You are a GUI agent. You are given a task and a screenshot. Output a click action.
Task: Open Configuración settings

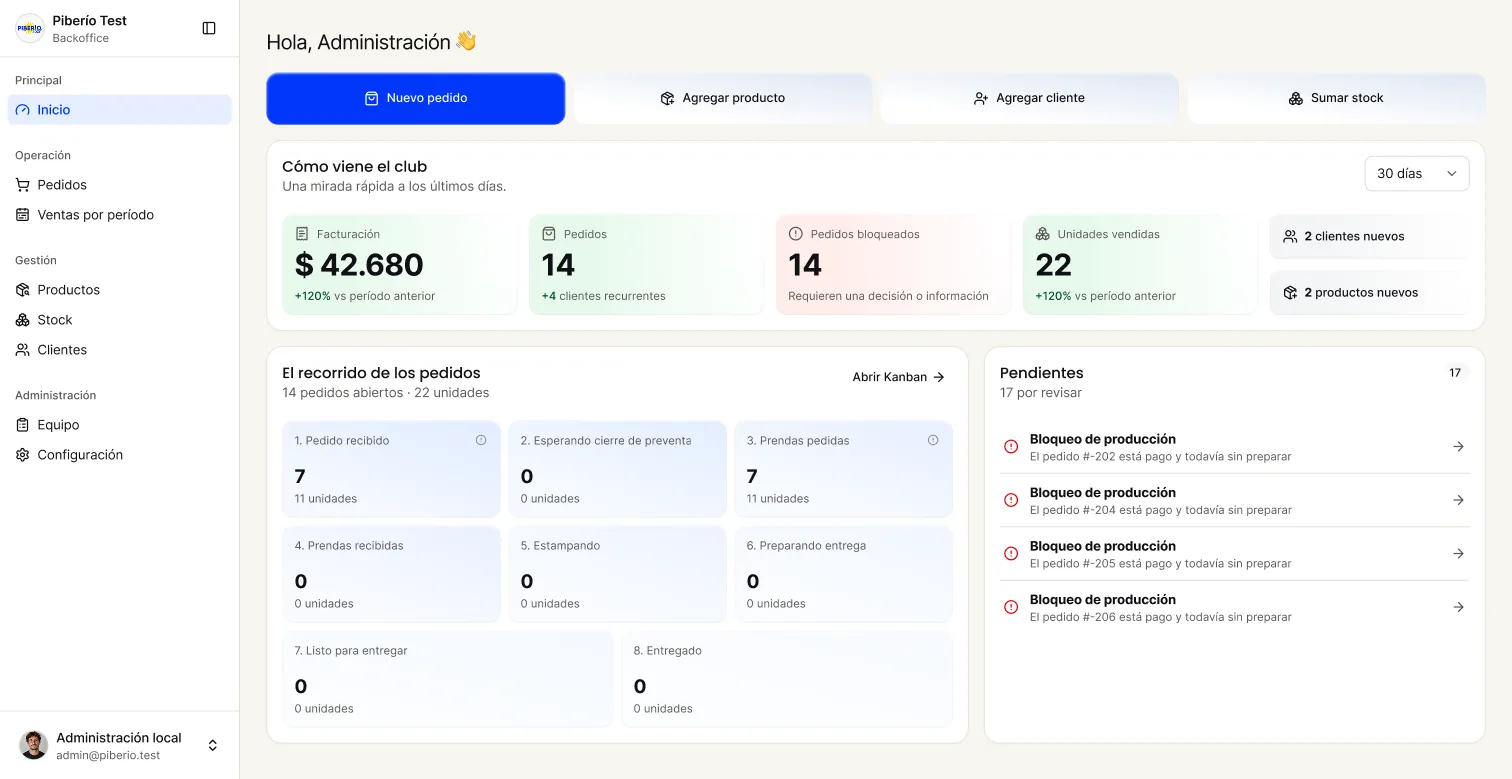click(x=120, y=455)
